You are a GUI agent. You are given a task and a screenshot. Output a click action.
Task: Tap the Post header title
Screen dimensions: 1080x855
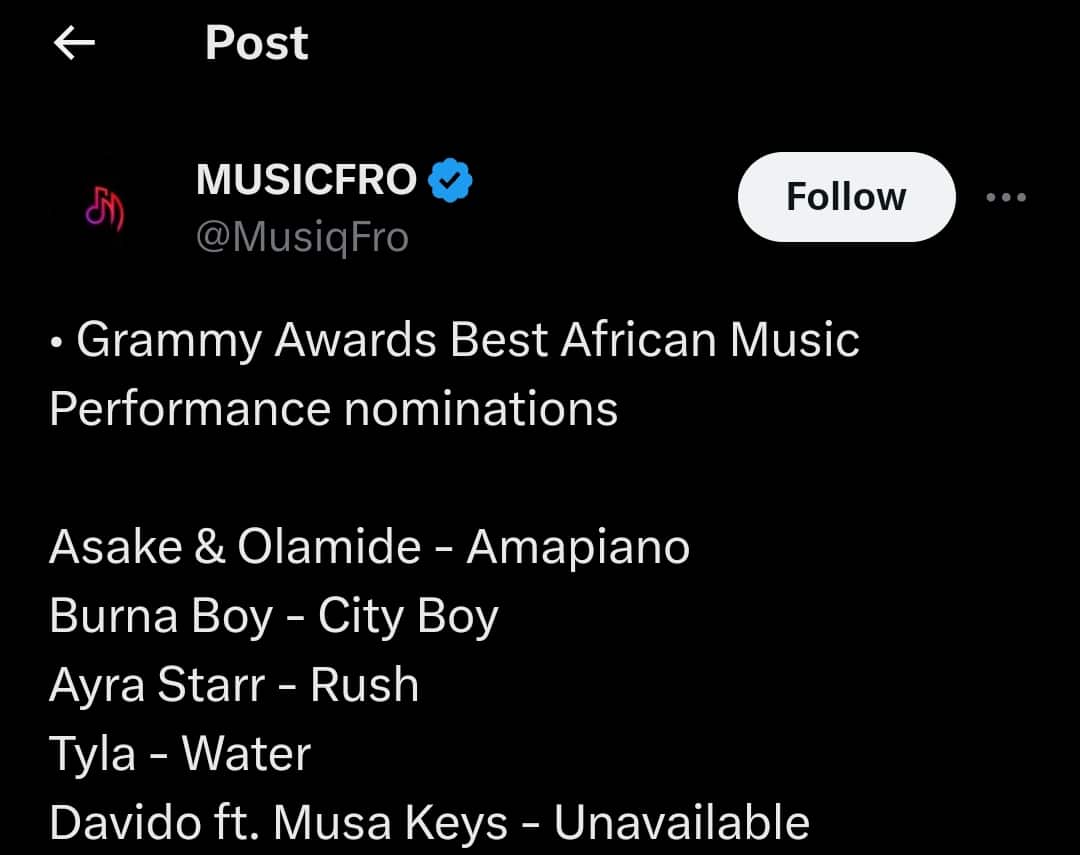click(257, 43)
